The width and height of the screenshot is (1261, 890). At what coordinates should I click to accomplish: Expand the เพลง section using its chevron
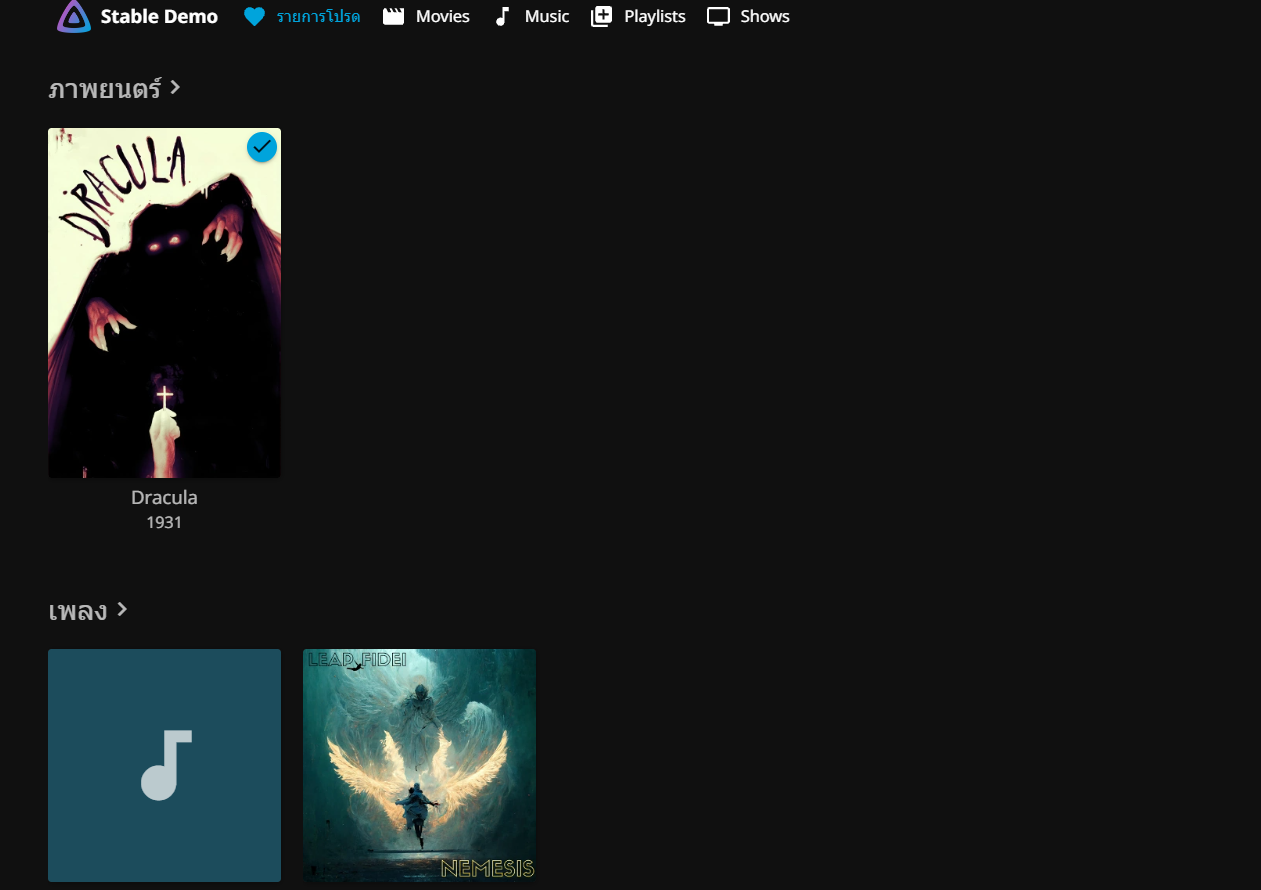click(122, 609)
